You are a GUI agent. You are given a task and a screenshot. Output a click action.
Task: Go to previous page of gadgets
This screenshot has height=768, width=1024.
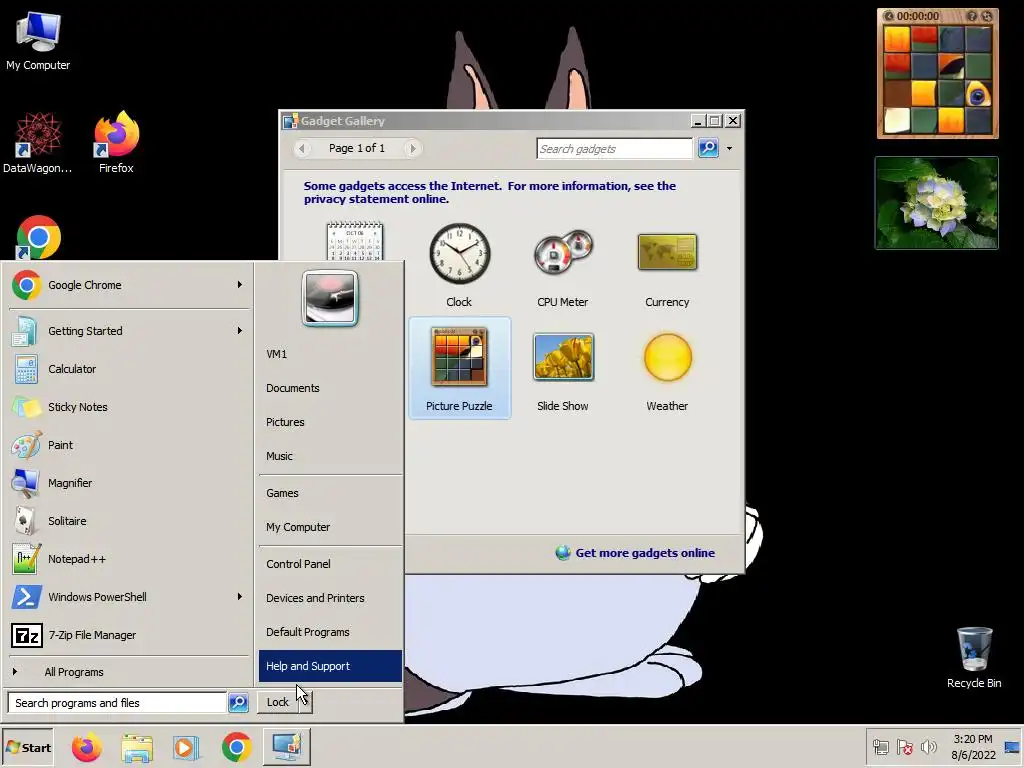tap(302, 148)
